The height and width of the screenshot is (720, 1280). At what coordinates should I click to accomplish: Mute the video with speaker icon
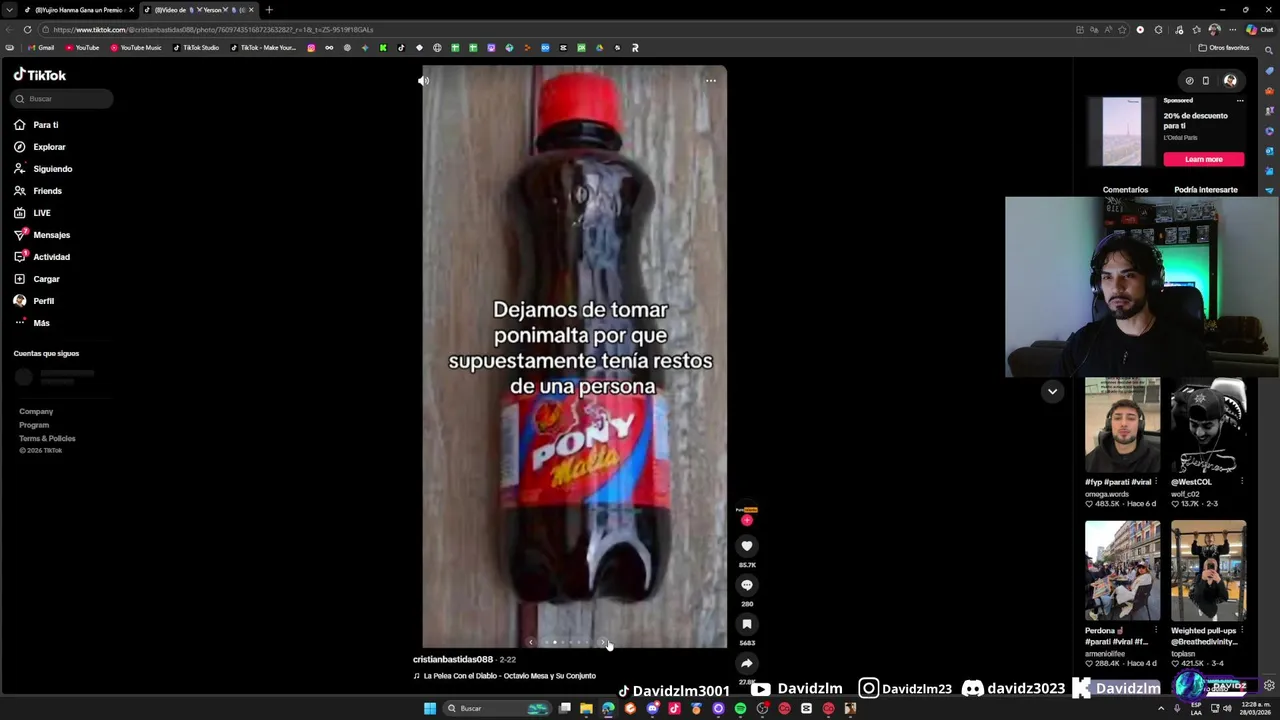[x=424, y=81]
